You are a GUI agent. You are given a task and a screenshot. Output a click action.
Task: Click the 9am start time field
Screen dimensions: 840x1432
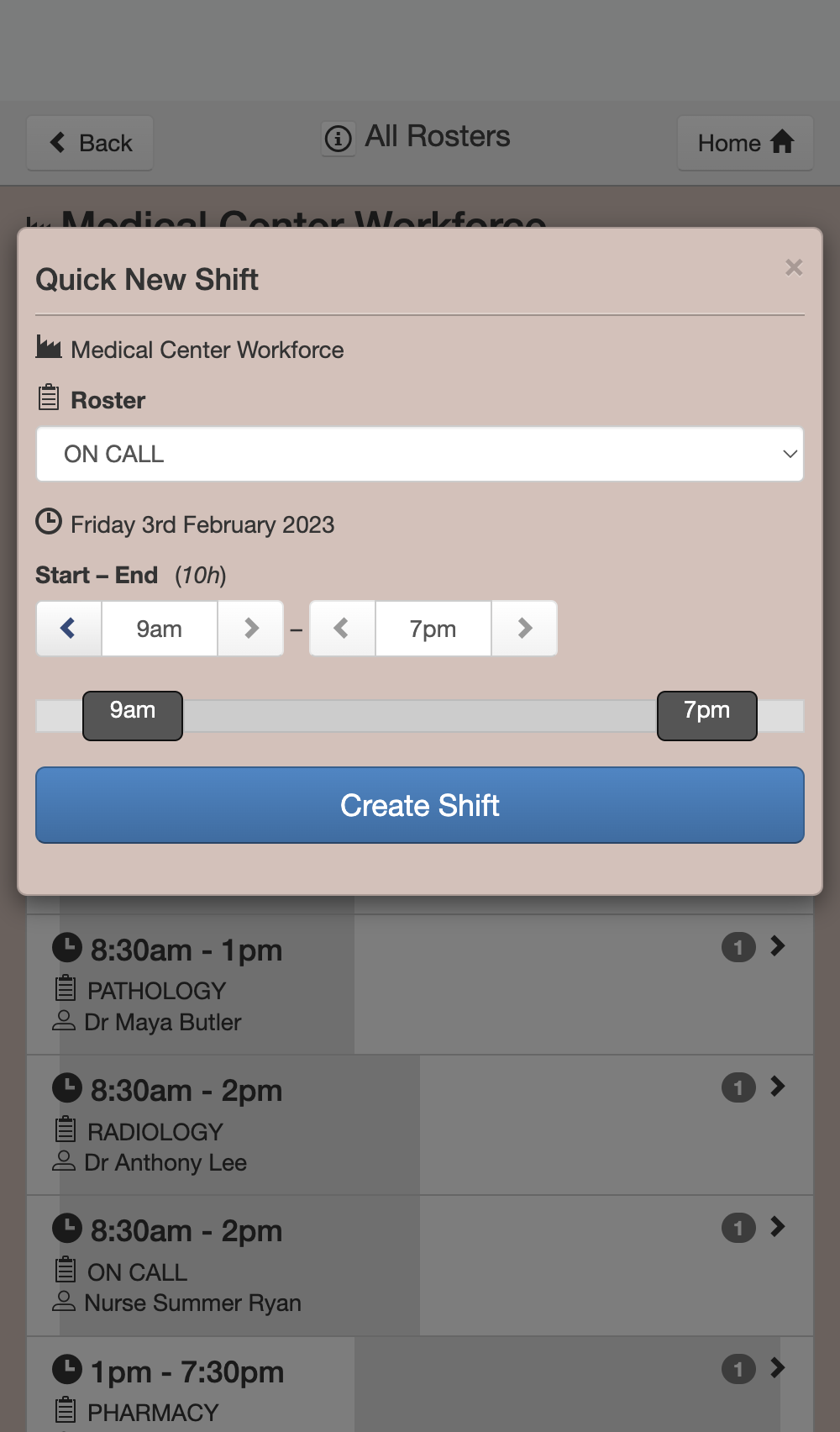point(160,628)
